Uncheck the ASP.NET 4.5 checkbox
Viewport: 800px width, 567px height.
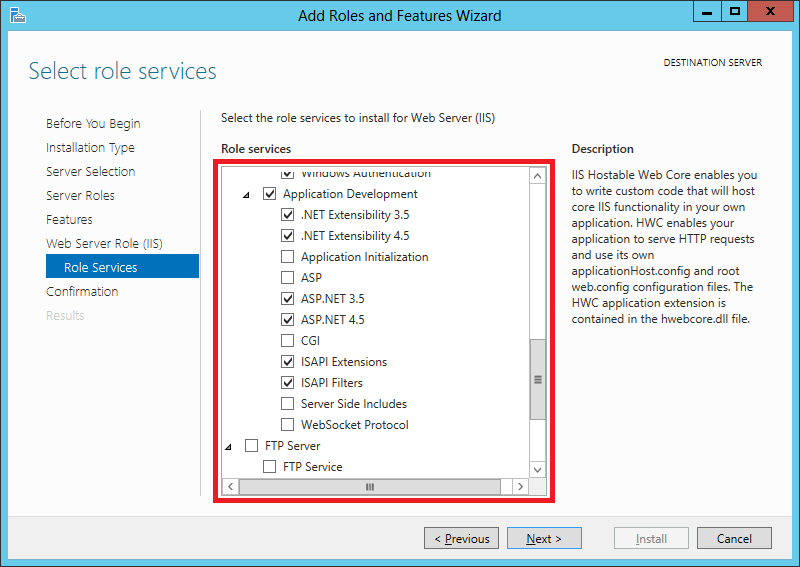288,319
